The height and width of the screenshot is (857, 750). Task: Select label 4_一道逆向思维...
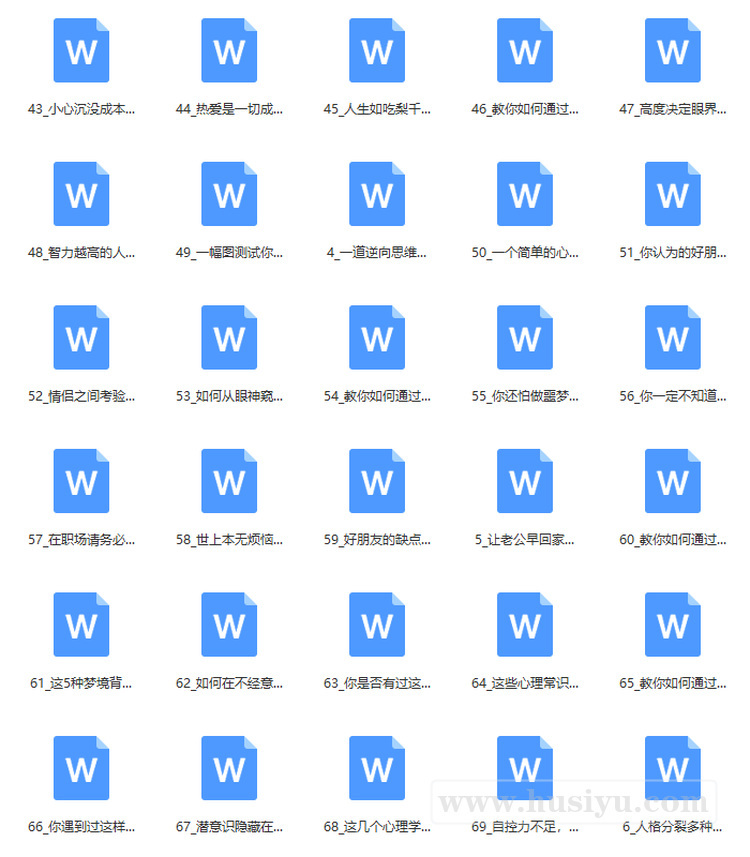[377, 253]
